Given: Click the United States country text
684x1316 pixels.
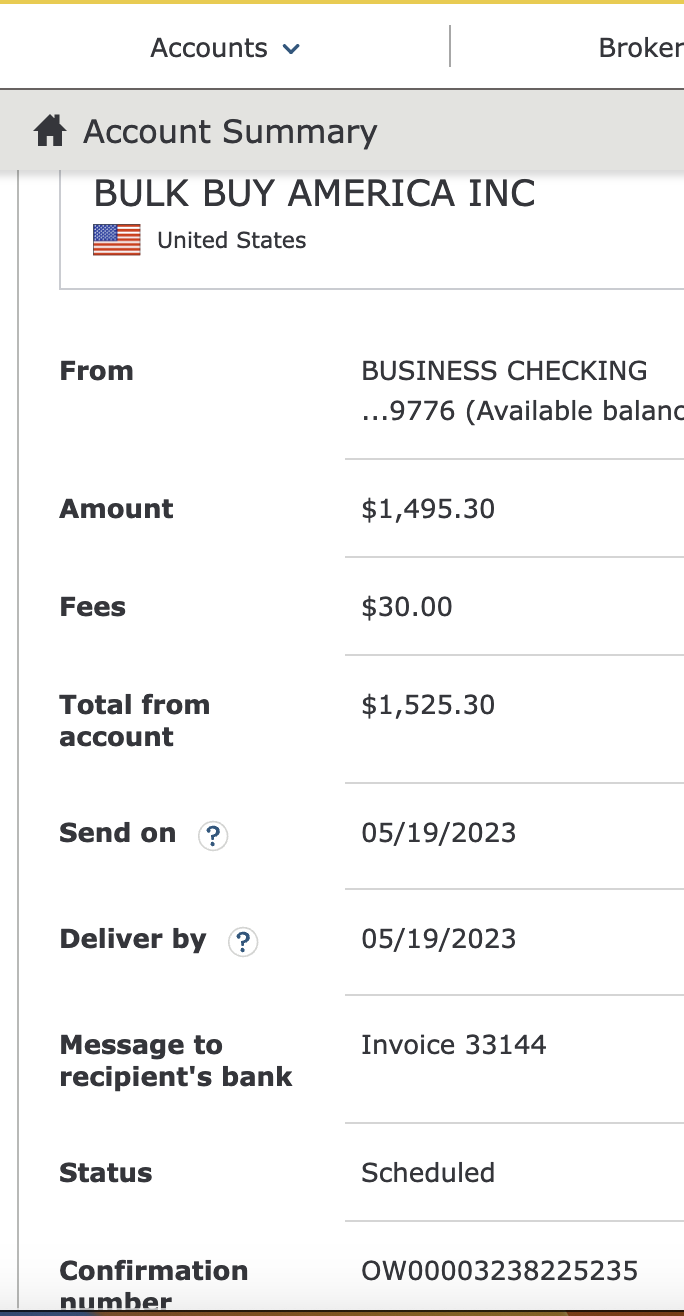Looking at the screenshot, I should point(232,240).
